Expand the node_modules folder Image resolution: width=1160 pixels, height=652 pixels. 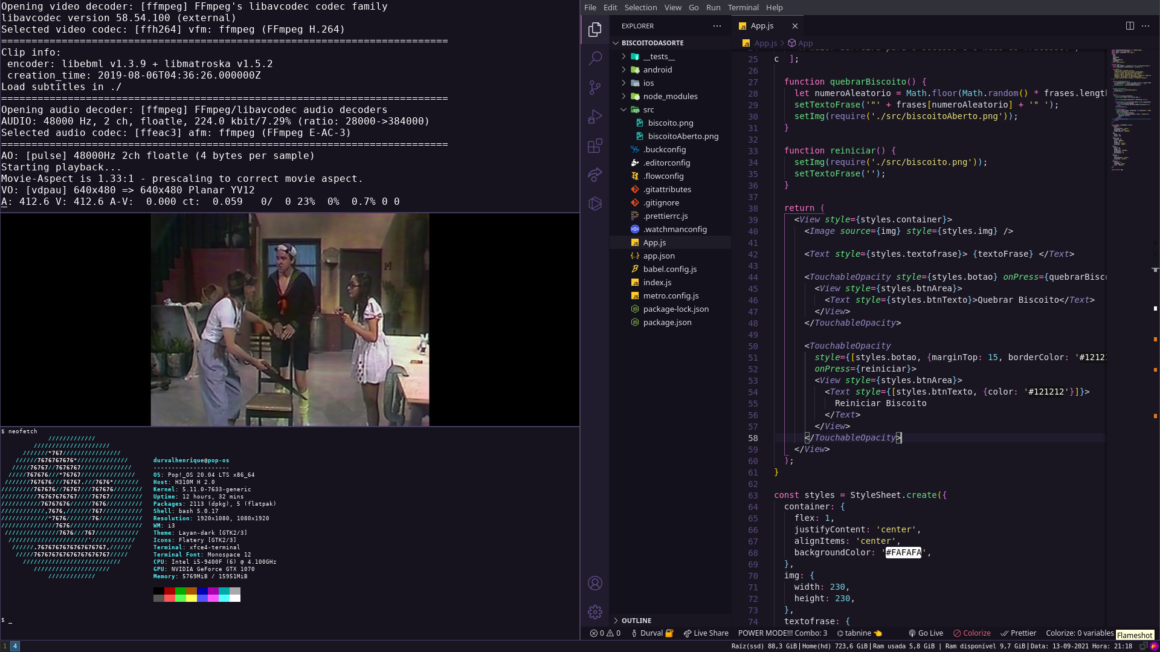point(668,95)
